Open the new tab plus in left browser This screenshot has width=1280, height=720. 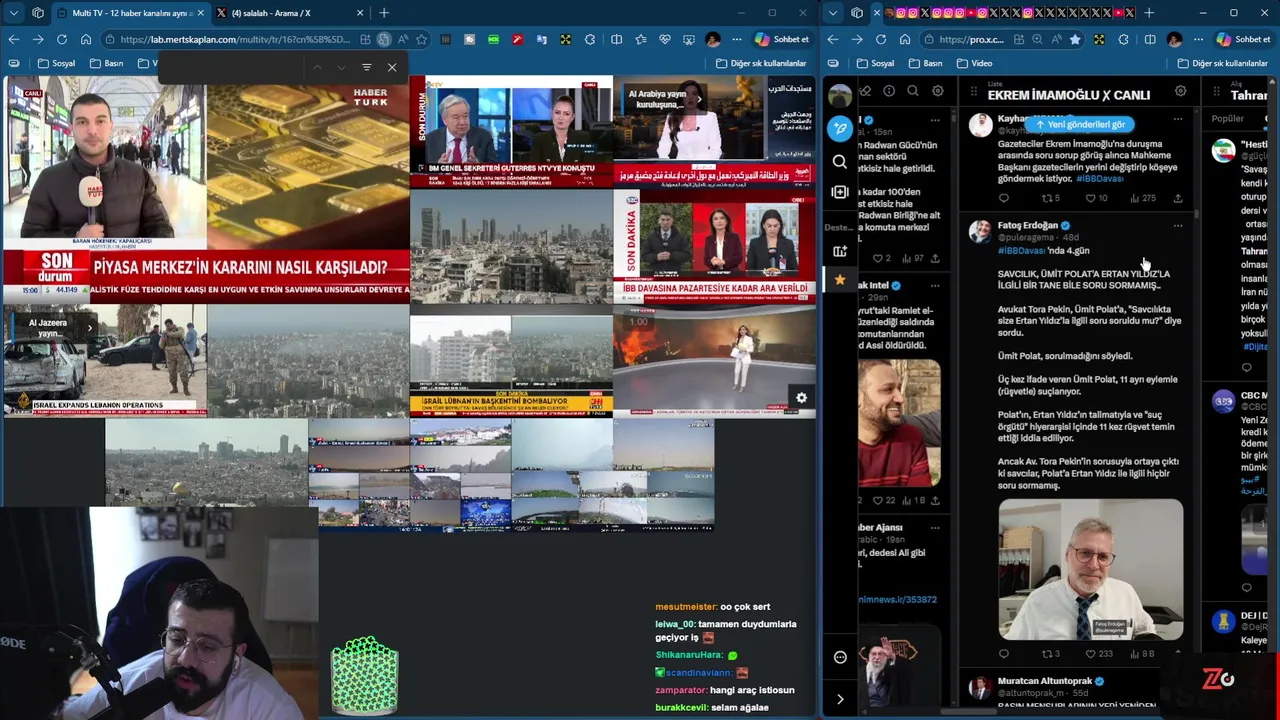tap(384, 13)
